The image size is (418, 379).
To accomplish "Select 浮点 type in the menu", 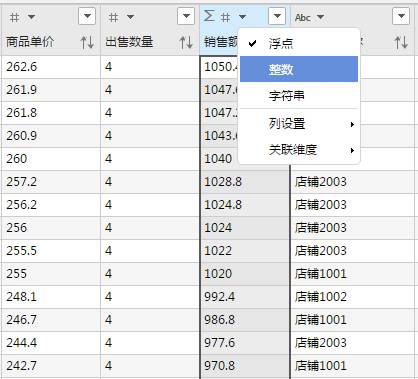I will point(299,43).
